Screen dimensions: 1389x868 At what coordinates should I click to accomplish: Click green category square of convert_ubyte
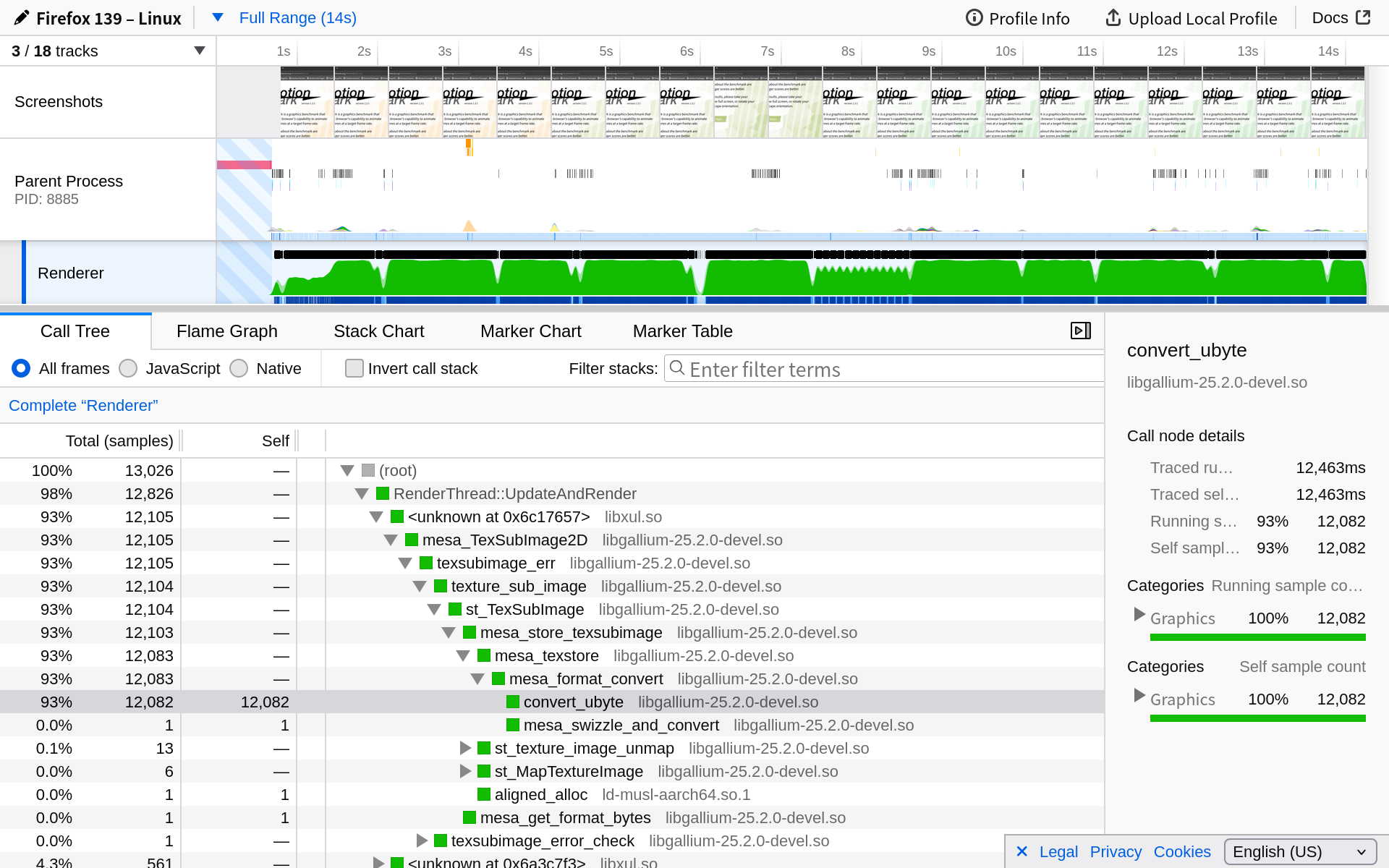(x=513, y=702)
